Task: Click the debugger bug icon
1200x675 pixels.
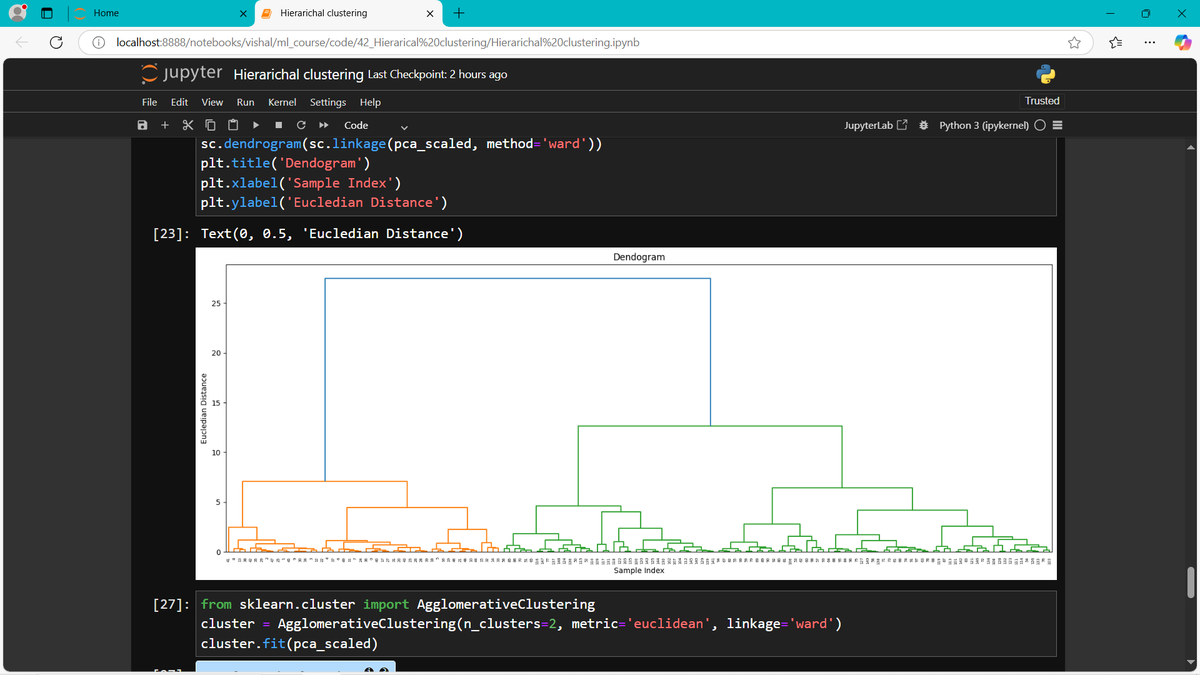Action: [924, 125]
